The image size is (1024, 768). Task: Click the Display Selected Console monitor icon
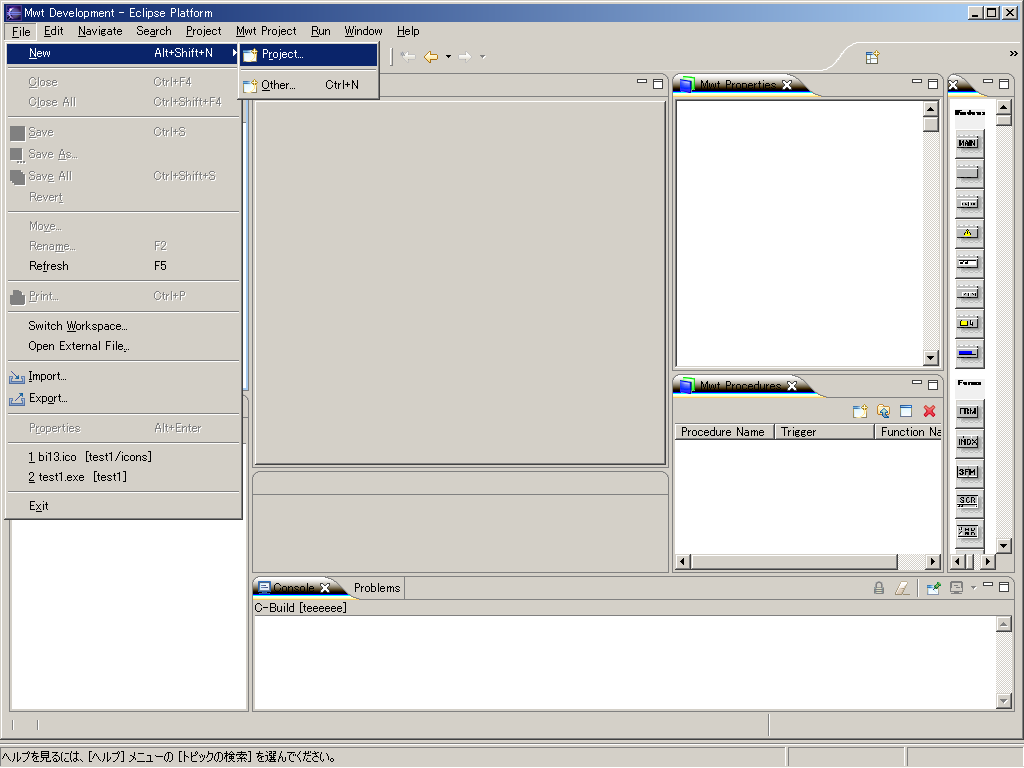pos(956,588)
